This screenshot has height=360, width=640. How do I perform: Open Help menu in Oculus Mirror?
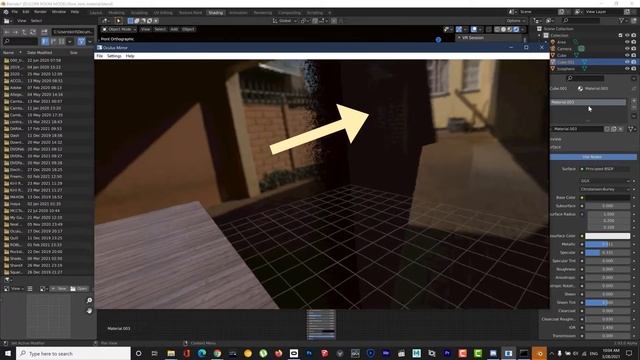[x=130, y=56]
